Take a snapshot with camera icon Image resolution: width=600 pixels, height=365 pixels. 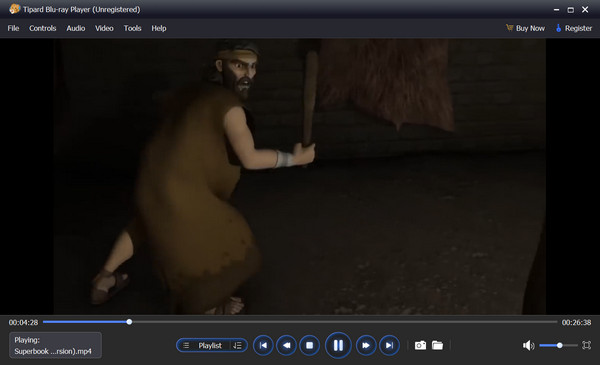point(420,345)
